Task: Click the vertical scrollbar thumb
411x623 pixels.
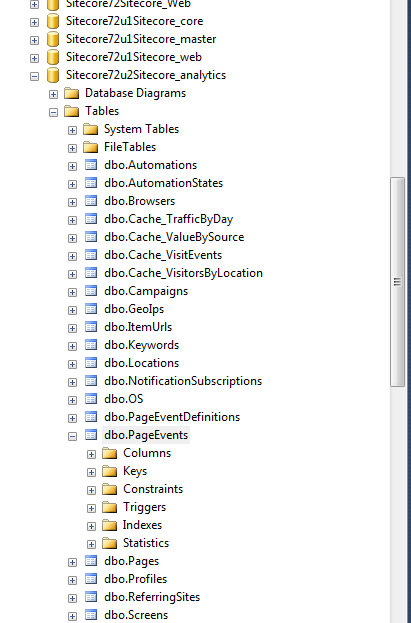Action: click(x=397, y=282)
